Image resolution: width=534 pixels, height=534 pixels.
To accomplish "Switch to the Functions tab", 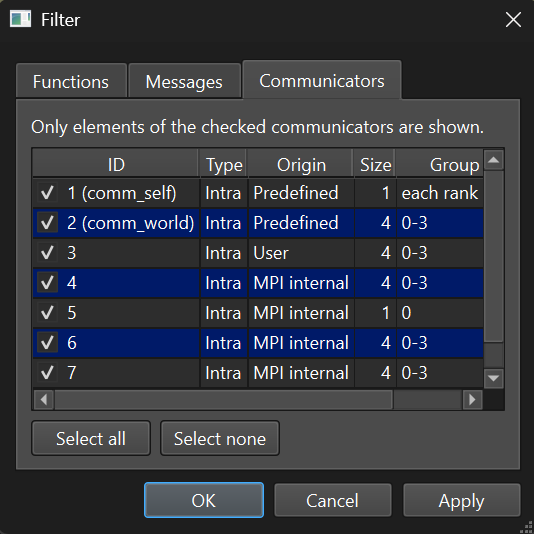I will tap(71, 82).
